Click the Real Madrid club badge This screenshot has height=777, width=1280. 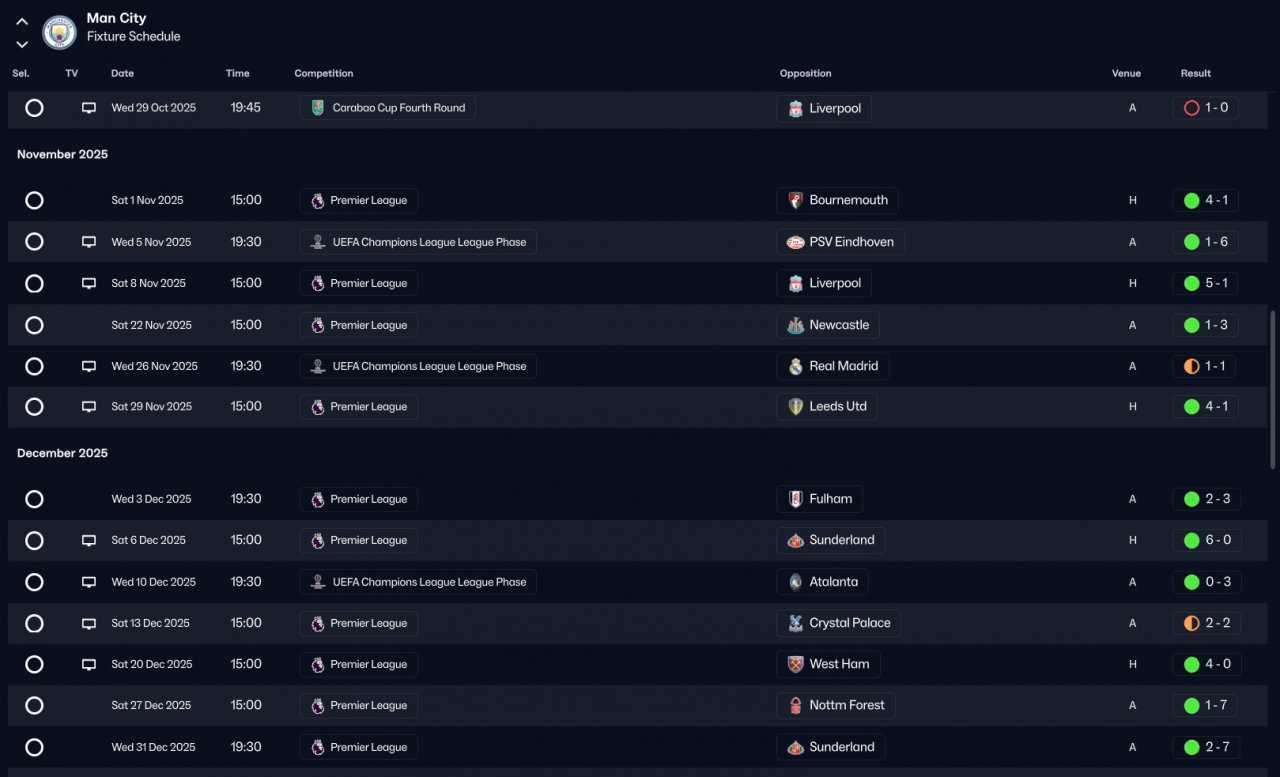[795, 366]
